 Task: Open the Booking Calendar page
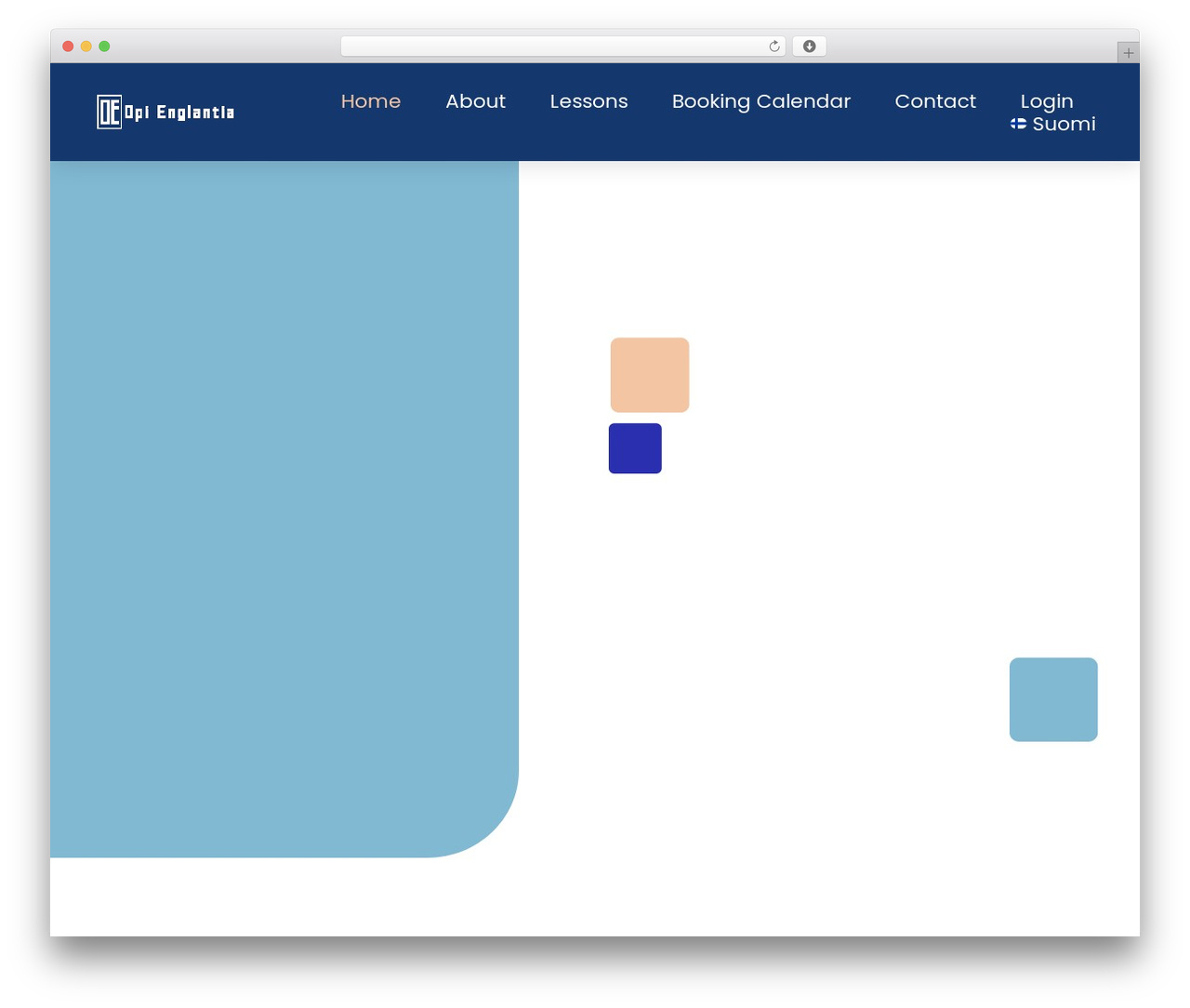click(761, 101)
